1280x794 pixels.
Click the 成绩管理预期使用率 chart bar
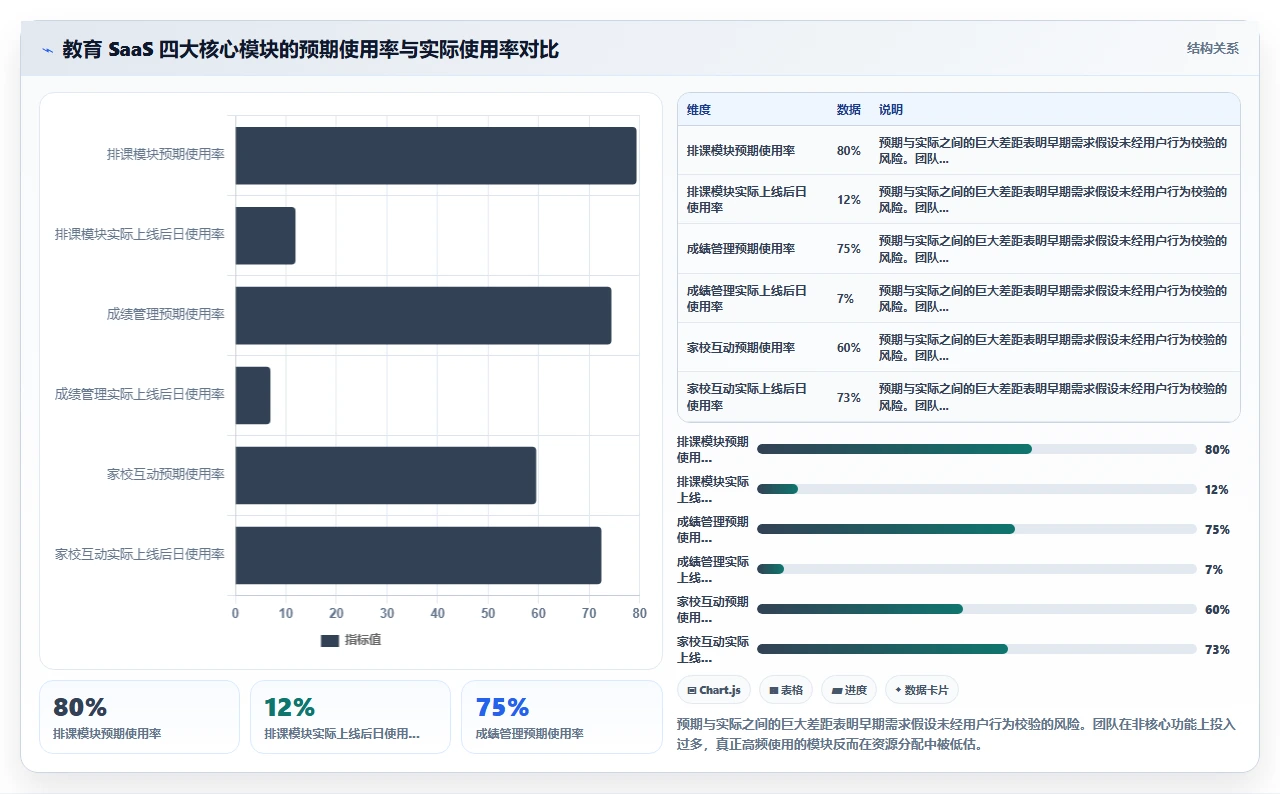[x=423, y=316]
